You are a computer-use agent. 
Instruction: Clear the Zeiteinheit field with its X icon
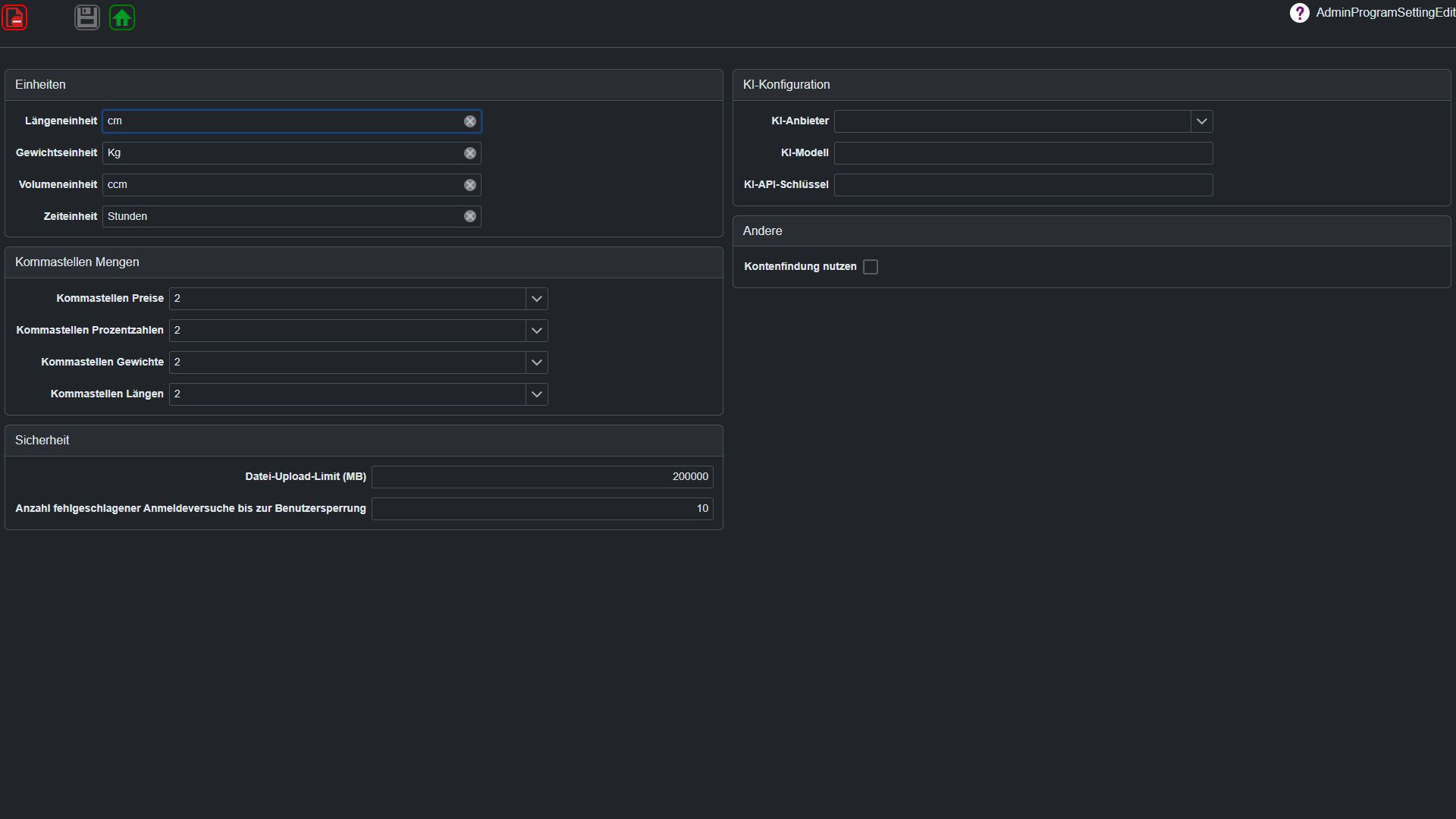pyautogui.click(x=470, y=217)
